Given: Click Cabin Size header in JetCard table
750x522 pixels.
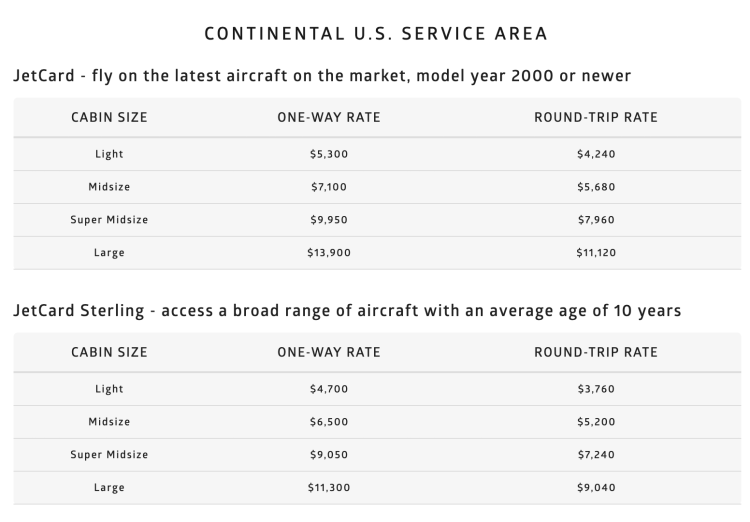Looking at the screenshot, I should click(x=109, y=118).
